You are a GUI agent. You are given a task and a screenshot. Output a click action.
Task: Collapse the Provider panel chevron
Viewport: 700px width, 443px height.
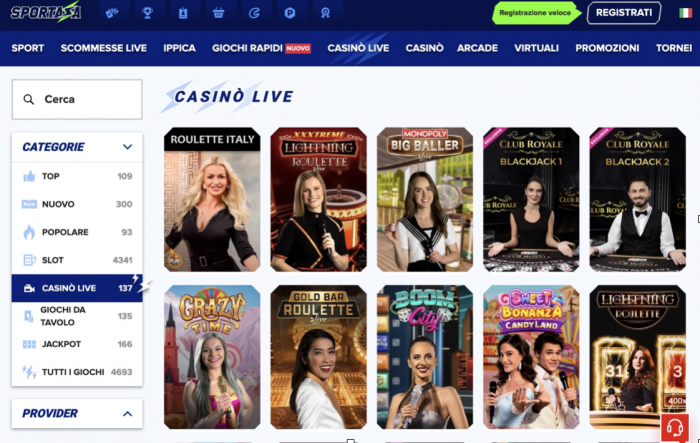point(127,414)
